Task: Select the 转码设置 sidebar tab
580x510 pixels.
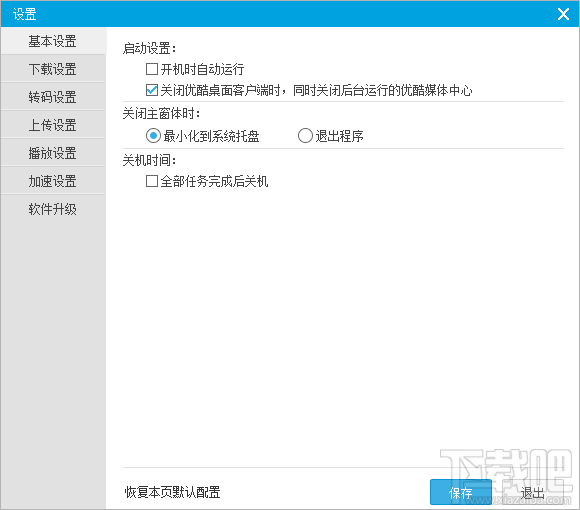Action: [x=53, y=97]
